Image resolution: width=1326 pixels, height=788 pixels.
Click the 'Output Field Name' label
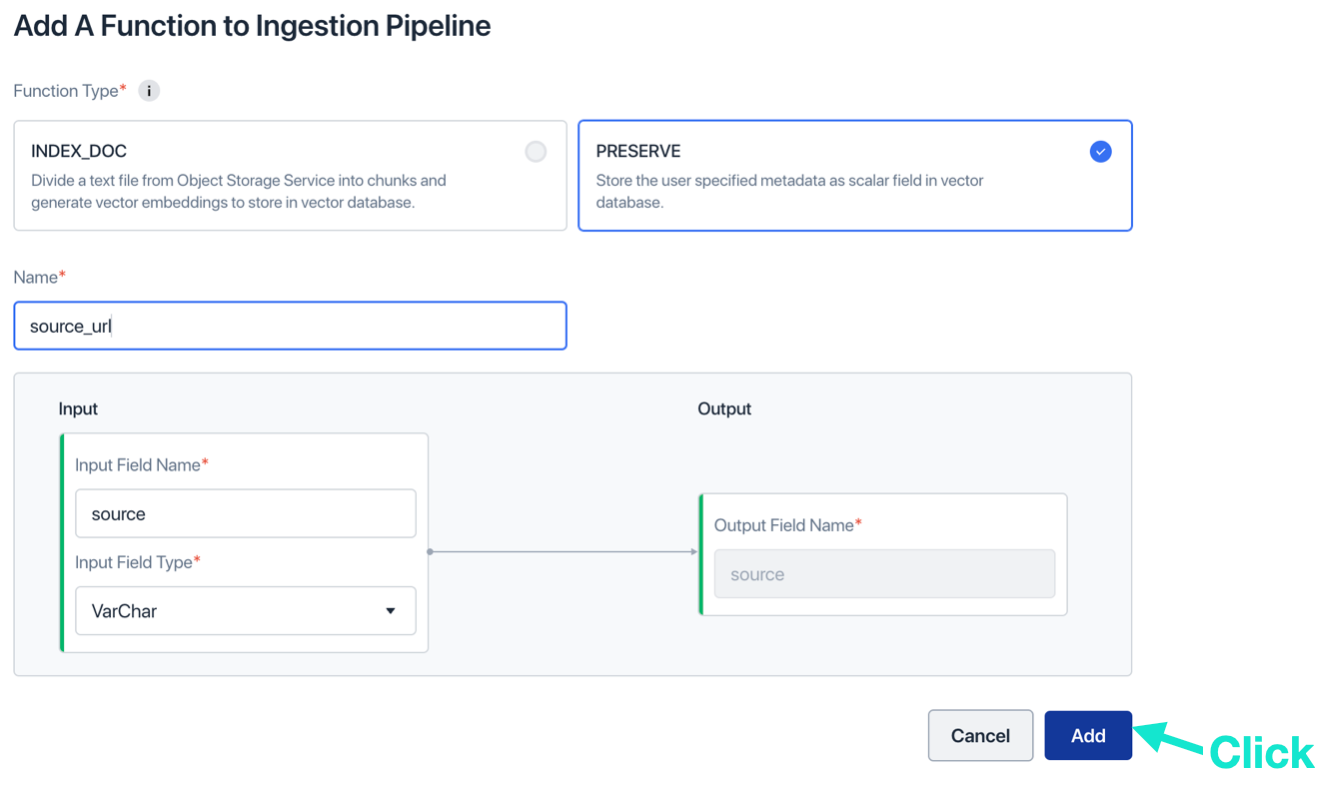click(787, 525)
